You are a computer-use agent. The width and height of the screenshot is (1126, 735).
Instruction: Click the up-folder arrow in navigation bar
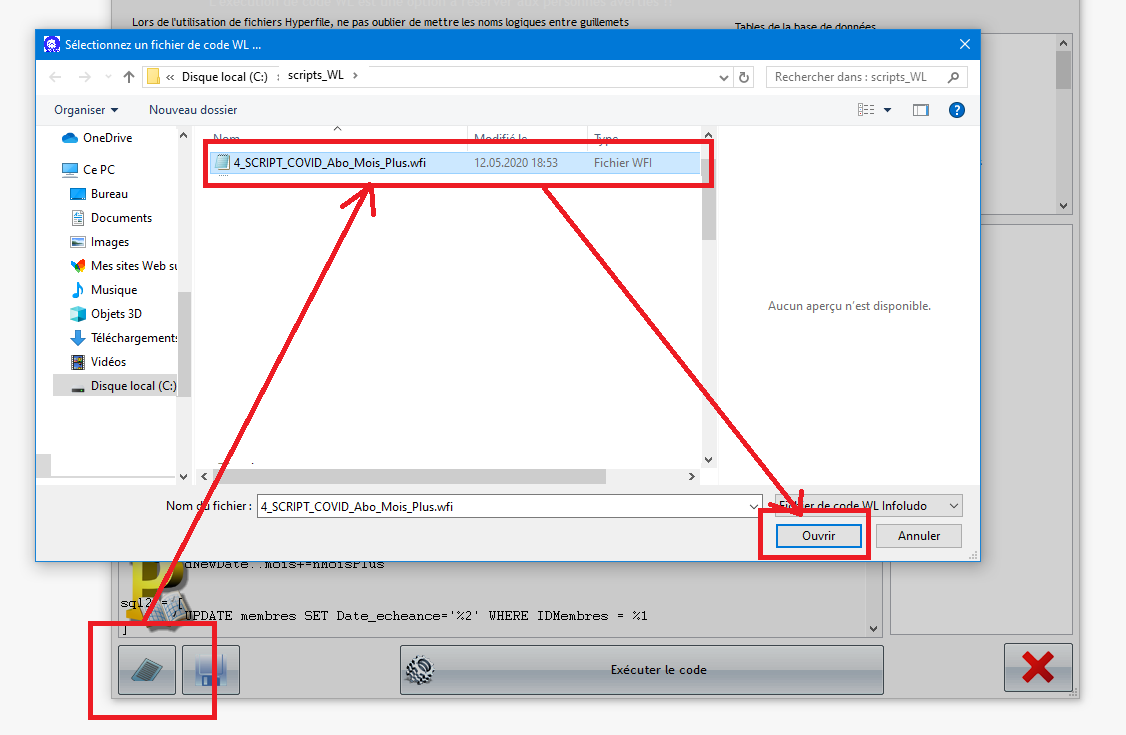pyautogui.click(x=129, y=77)
